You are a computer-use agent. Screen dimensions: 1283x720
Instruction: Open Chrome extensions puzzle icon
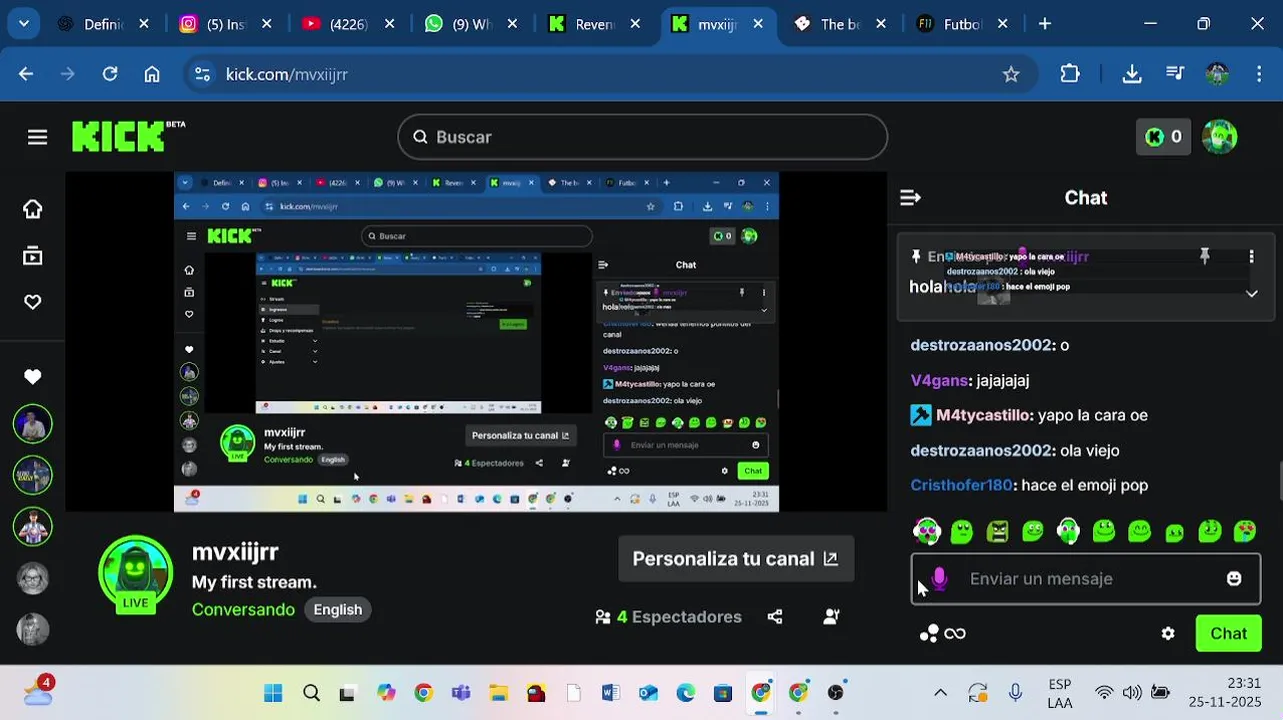(1070, 74)
